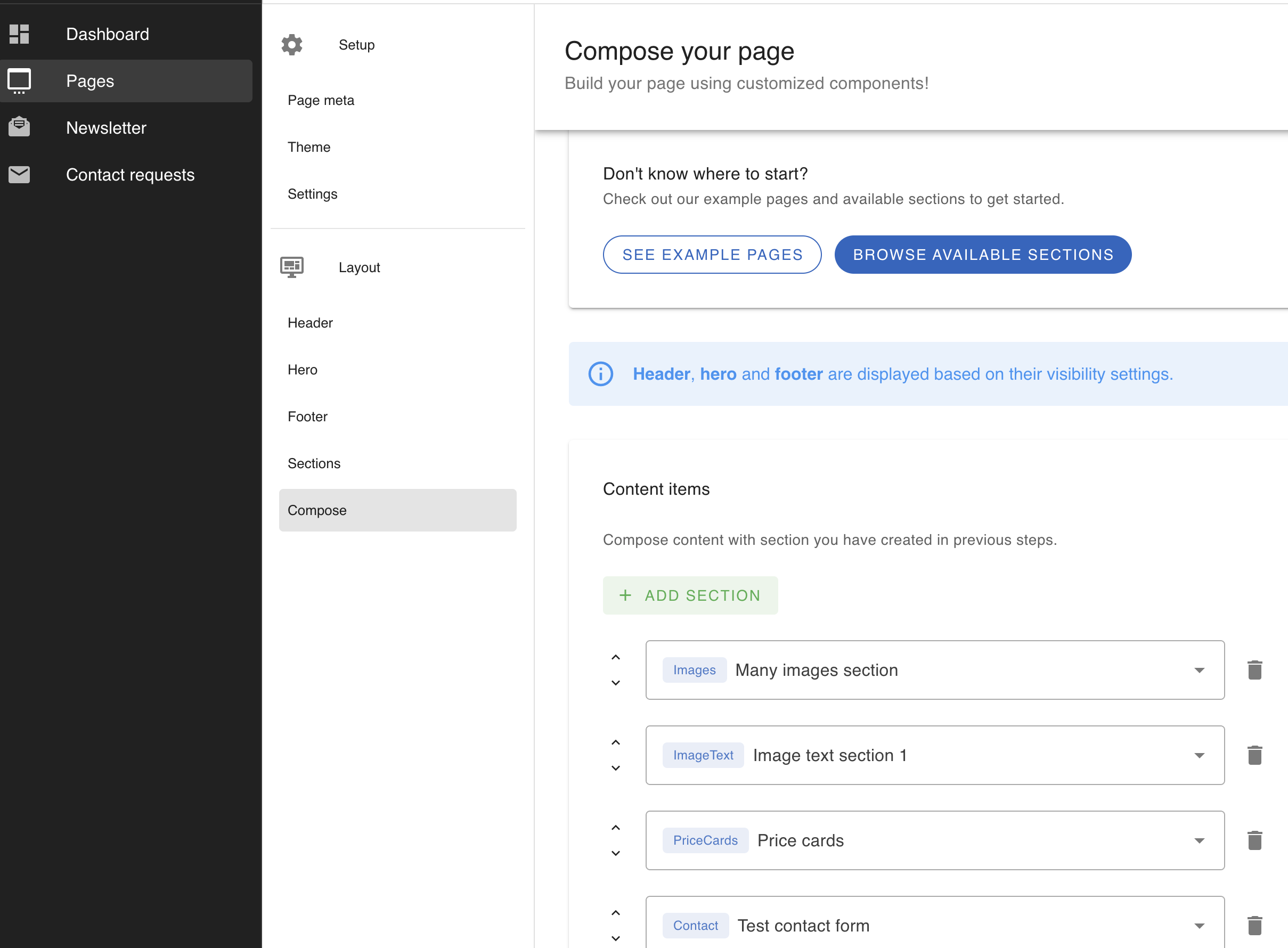This screenshot has width=1288, height=948.
Task: Open the Dashboard from the sidebar
Action: tap(108, 34)
